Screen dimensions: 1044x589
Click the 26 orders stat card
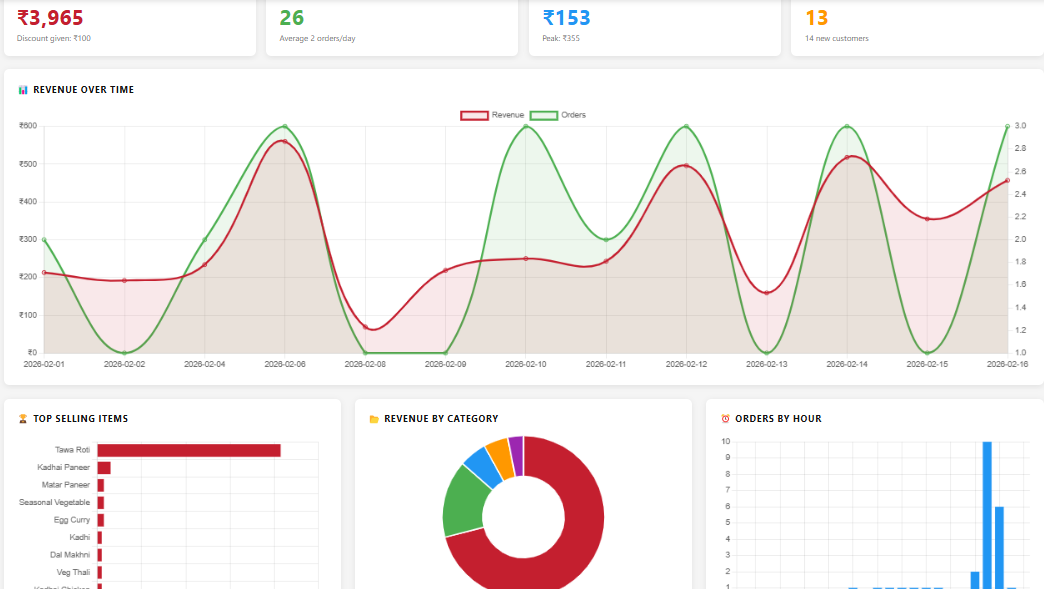pos(392,27)
